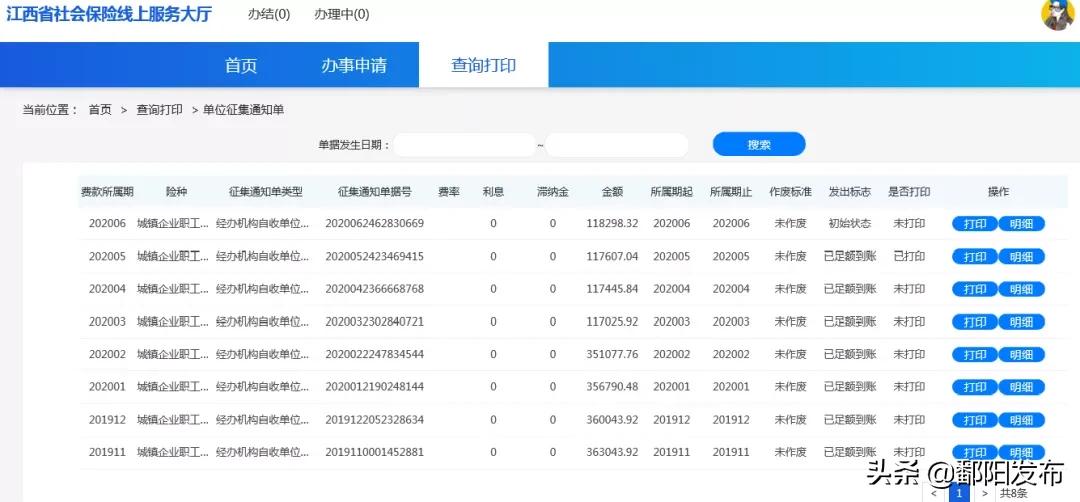Viewport: 1080px width, 502px height.
Task: Click the amount 356790.48
Action: pyautogui.click(x=612, y=387)
